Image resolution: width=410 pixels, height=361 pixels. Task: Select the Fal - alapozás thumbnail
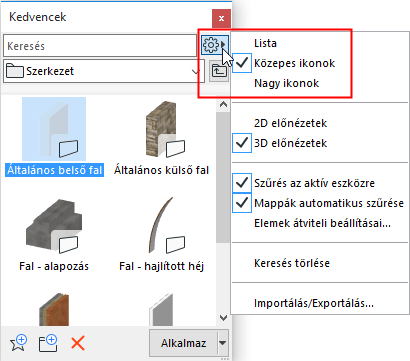click(54, 226)
